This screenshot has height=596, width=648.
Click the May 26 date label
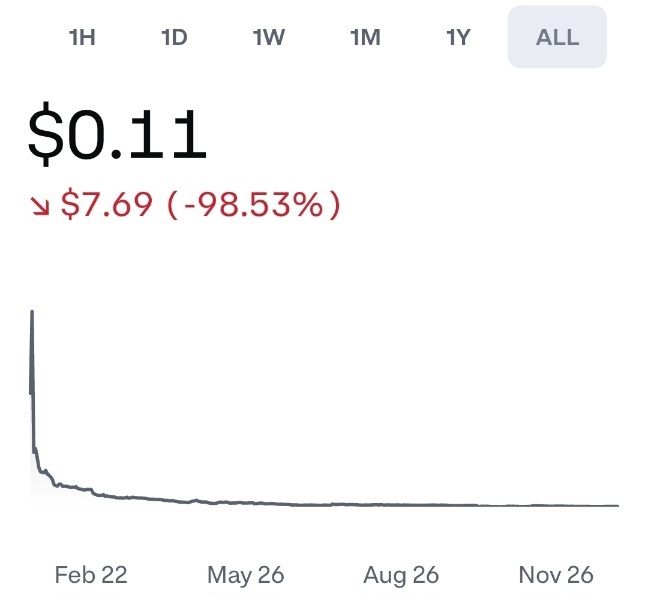[x=245, y=575]
